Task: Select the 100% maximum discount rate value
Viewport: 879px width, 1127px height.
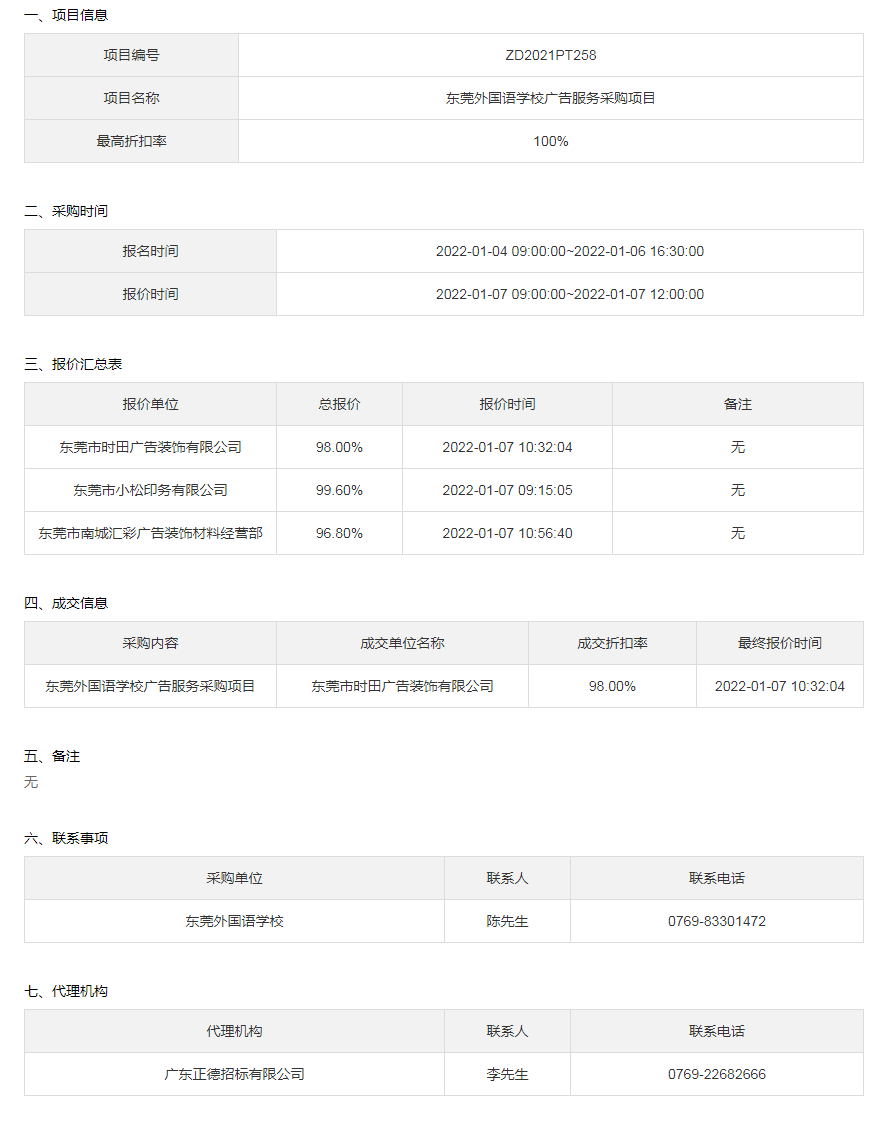Action: (551, 142)
